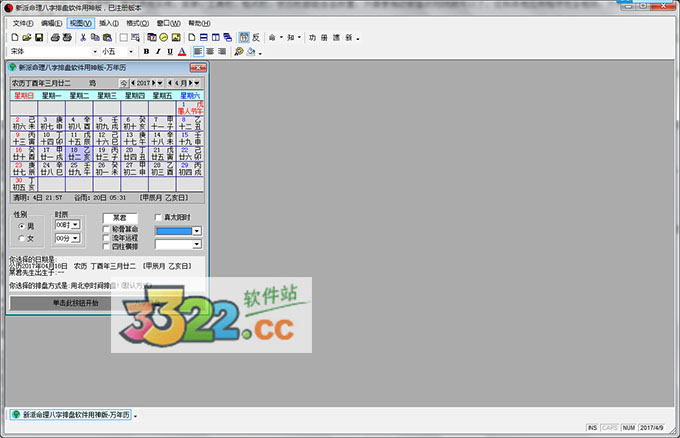This screenshot has width=680, height=438.
Task: Click the first printer icon in the toolbar
Action: tap(55, 38)
